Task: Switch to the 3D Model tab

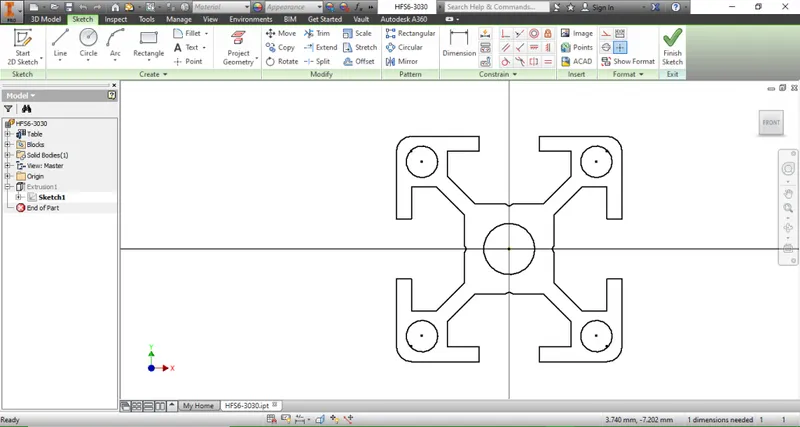Action: 46,19
